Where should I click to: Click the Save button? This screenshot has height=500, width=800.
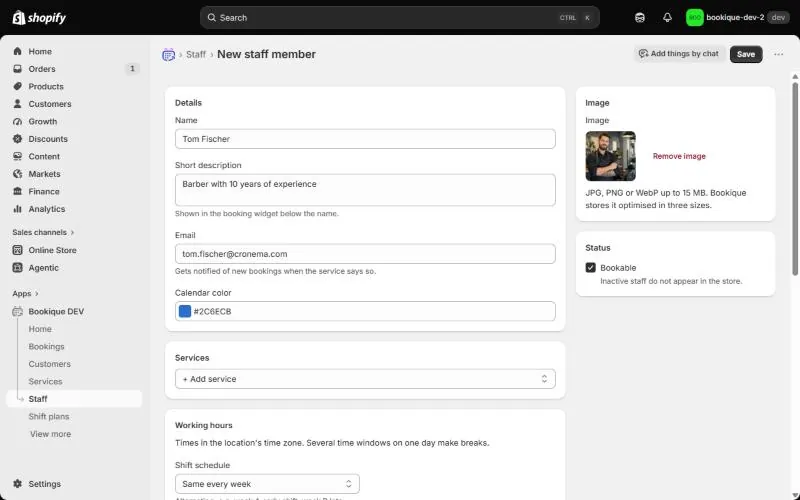point(746,54)
